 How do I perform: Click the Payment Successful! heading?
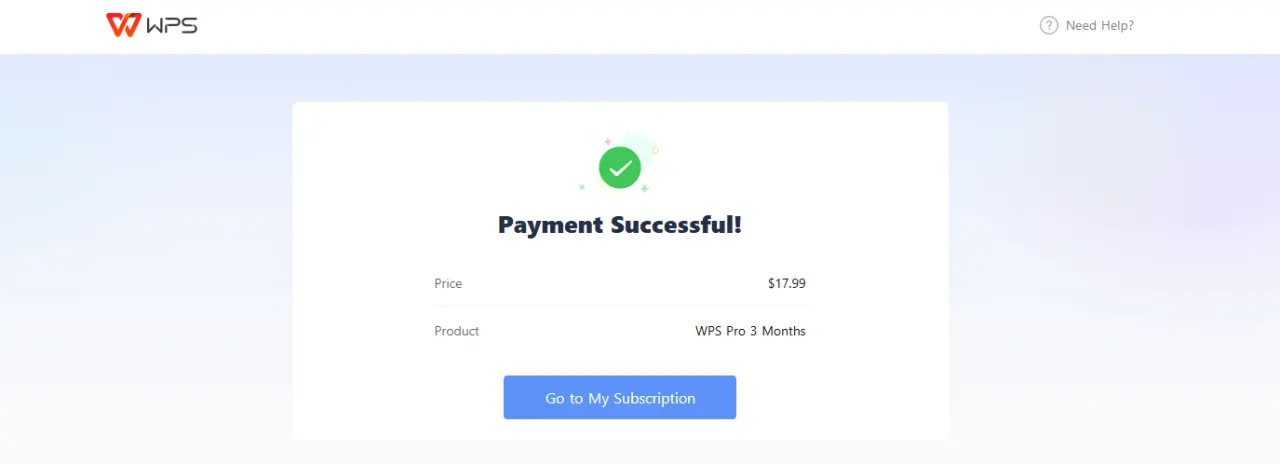pos(620,224)
